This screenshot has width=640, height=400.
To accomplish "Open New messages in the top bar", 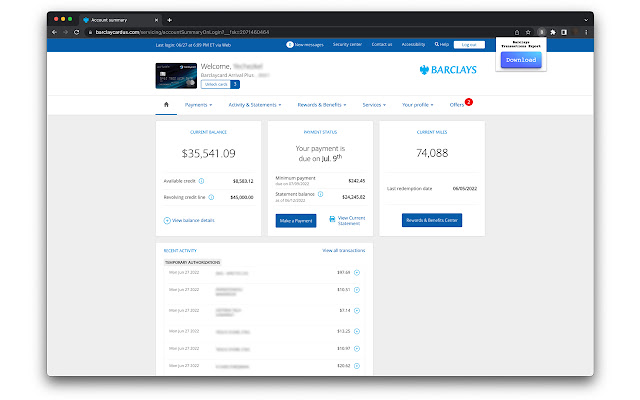I will [305, 44].
